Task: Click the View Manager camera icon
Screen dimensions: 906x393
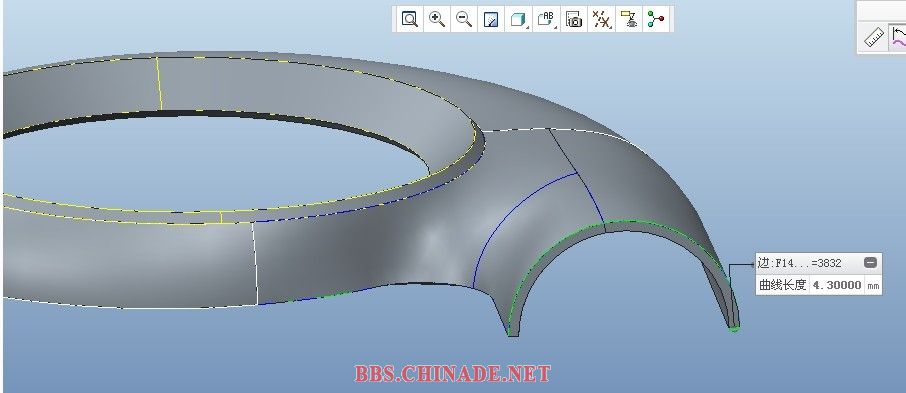Action: tap(574, 19)
